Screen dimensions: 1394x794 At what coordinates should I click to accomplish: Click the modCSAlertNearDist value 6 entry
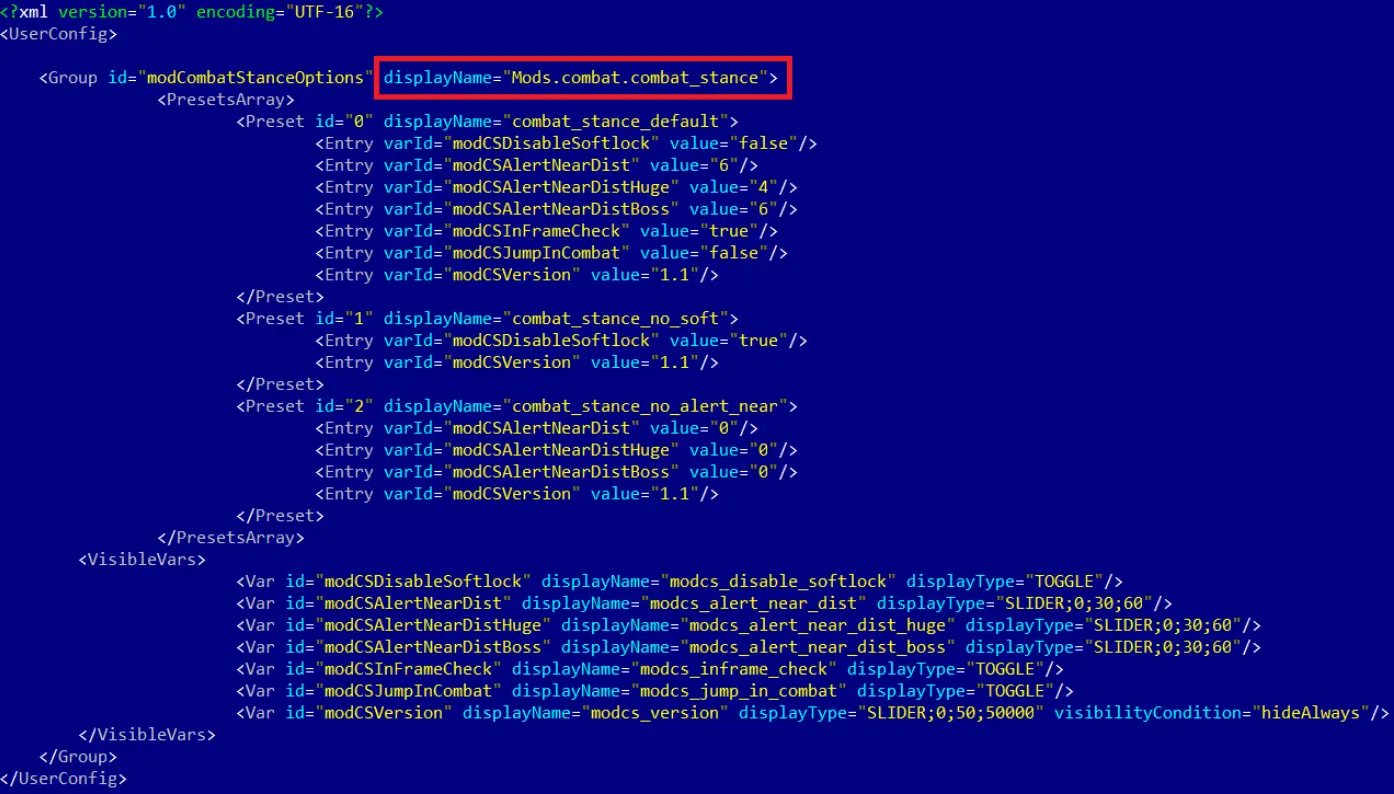click(537, 165)
